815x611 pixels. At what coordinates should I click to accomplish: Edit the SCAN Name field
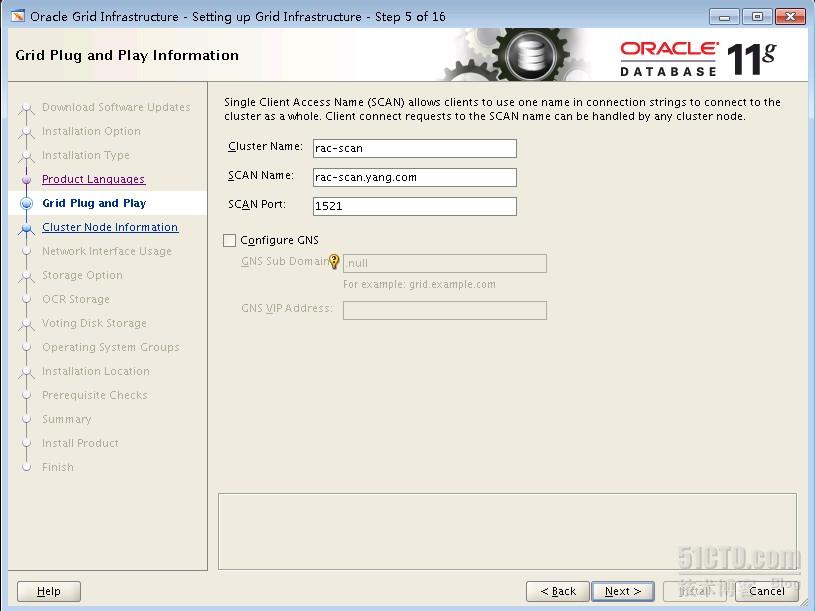tap(415, 177)
